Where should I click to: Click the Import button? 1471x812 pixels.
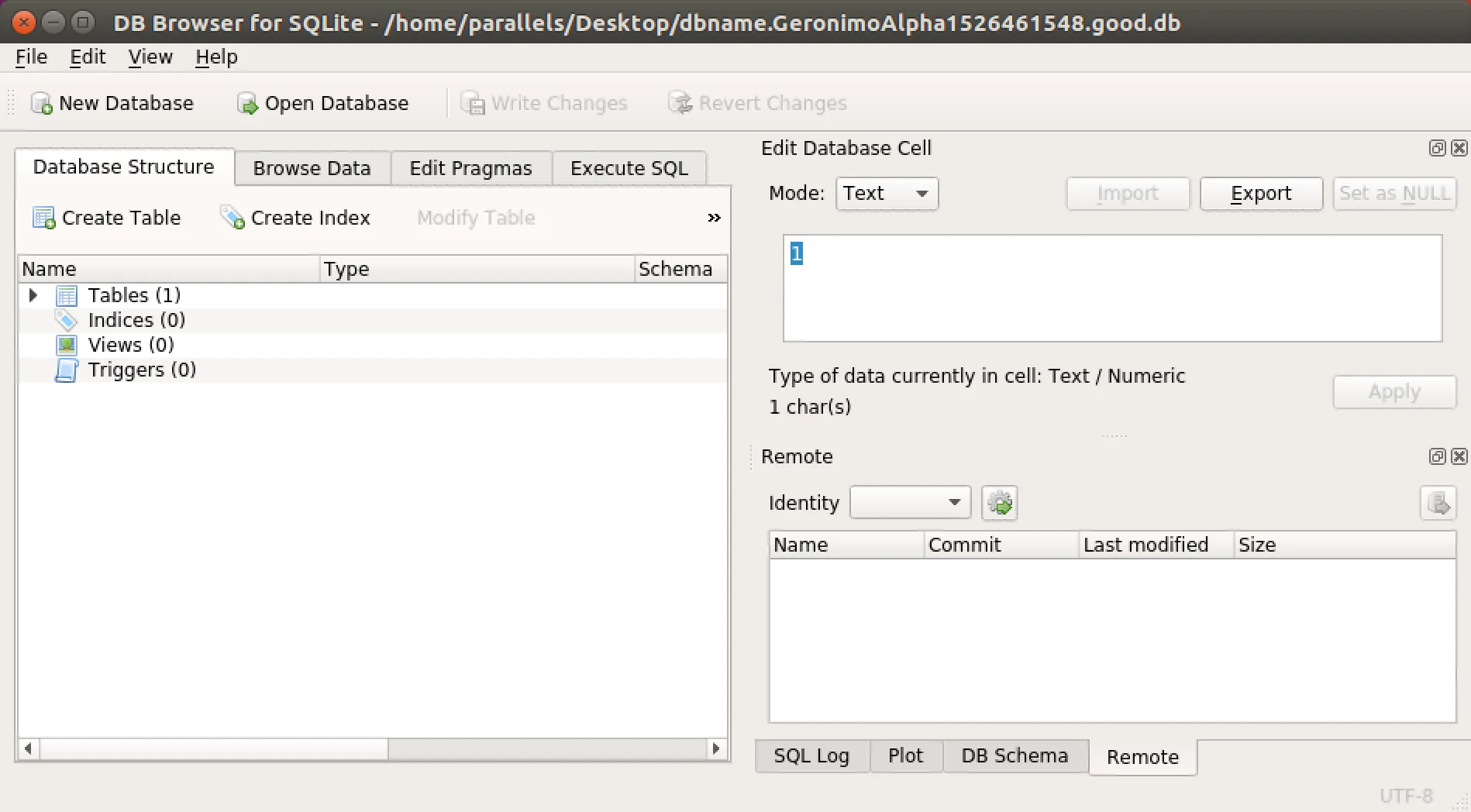[x=1128, y=193]
